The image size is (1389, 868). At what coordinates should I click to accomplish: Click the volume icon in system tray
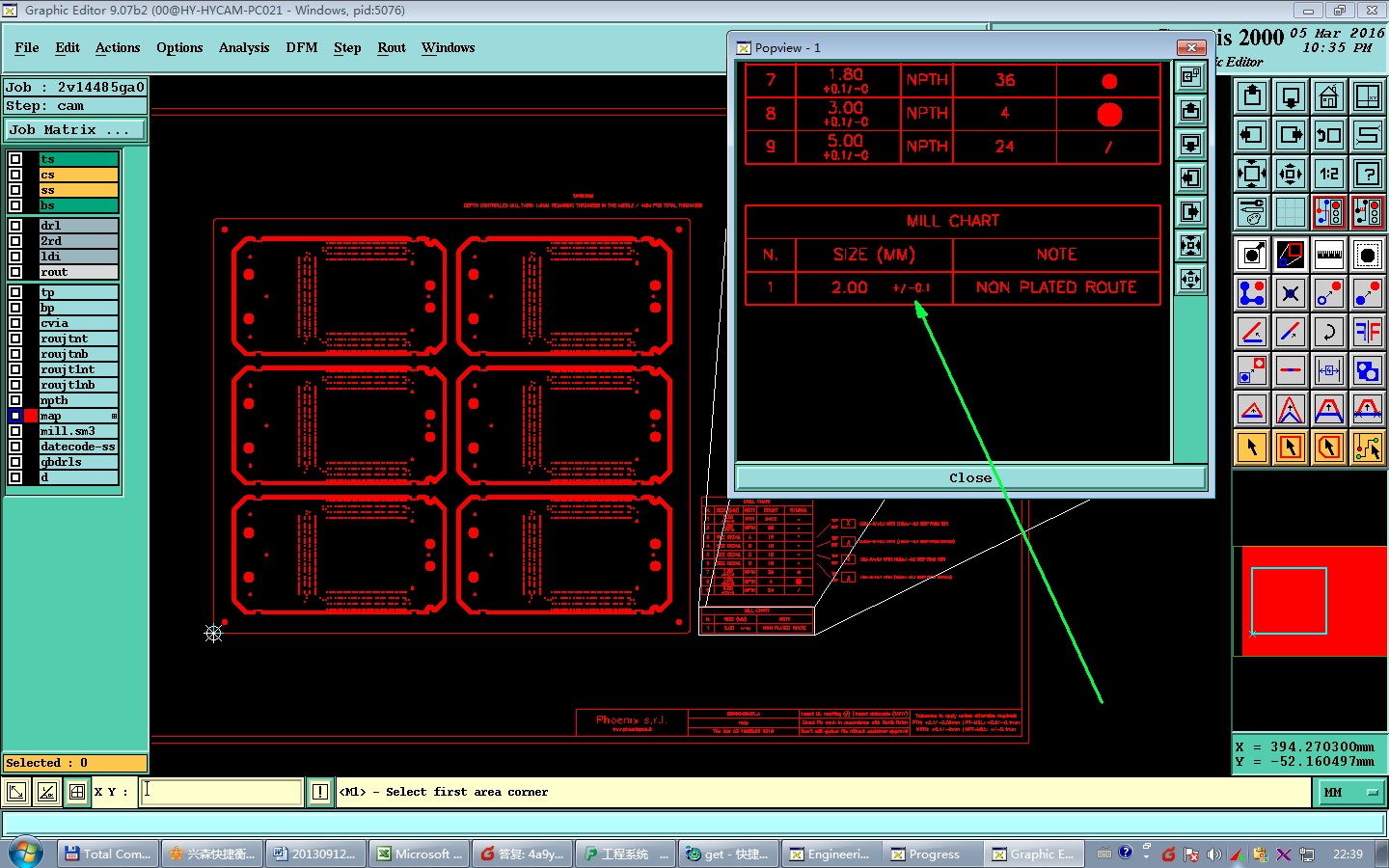1213,854
